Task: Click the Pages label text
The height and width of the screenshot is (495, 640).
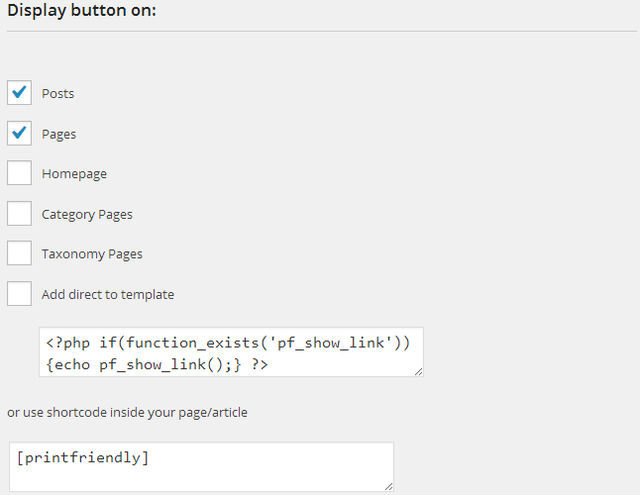Action: [x=59, y=134]
